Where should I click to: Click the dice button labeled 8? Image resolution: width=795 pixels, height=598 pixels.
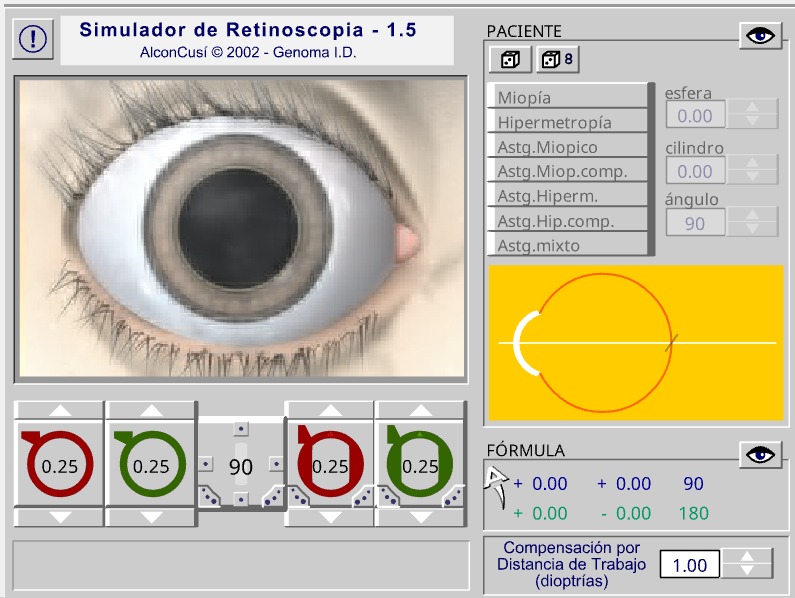pyautogui.click(x=556, y=60)
